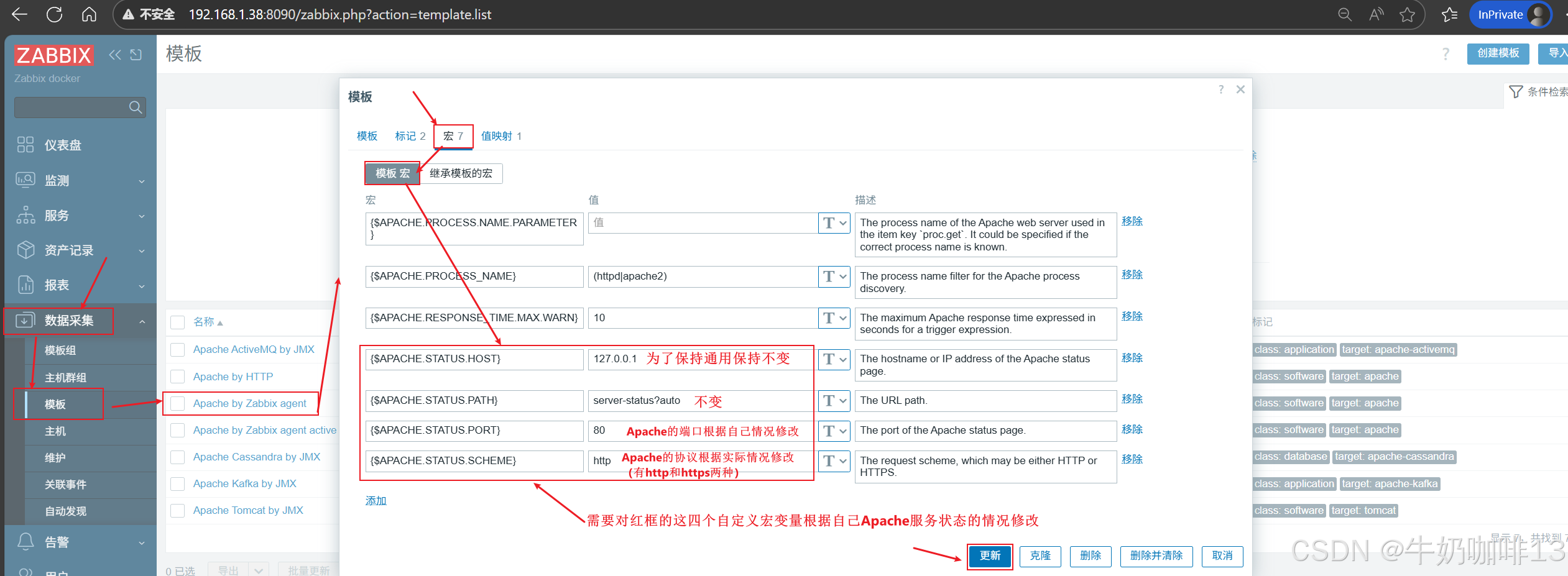Click the 克隆 clone button
Screen dimensions: 1568x576
(1040, 555)
